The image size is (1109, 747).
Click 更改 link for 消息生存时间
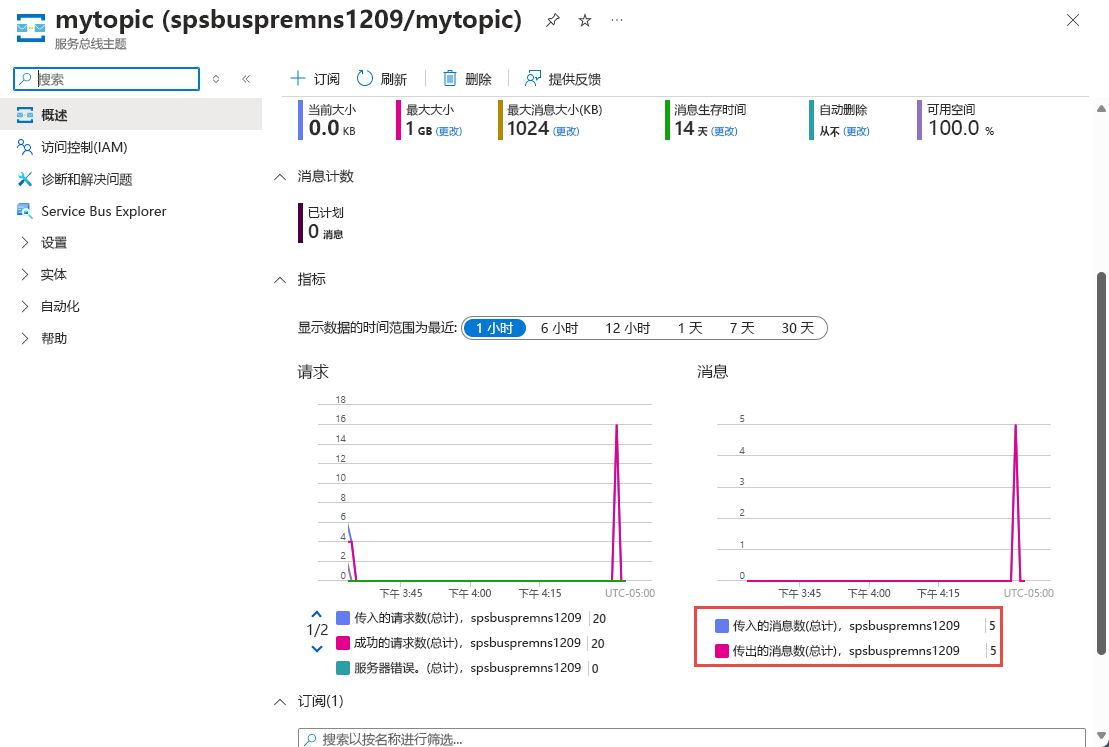click(724, 132)
